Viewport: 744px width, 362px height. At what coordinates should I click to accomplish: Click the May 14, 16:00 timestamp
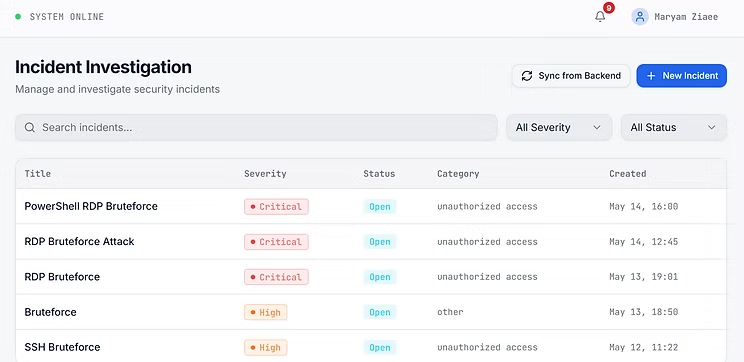(643, 206)
